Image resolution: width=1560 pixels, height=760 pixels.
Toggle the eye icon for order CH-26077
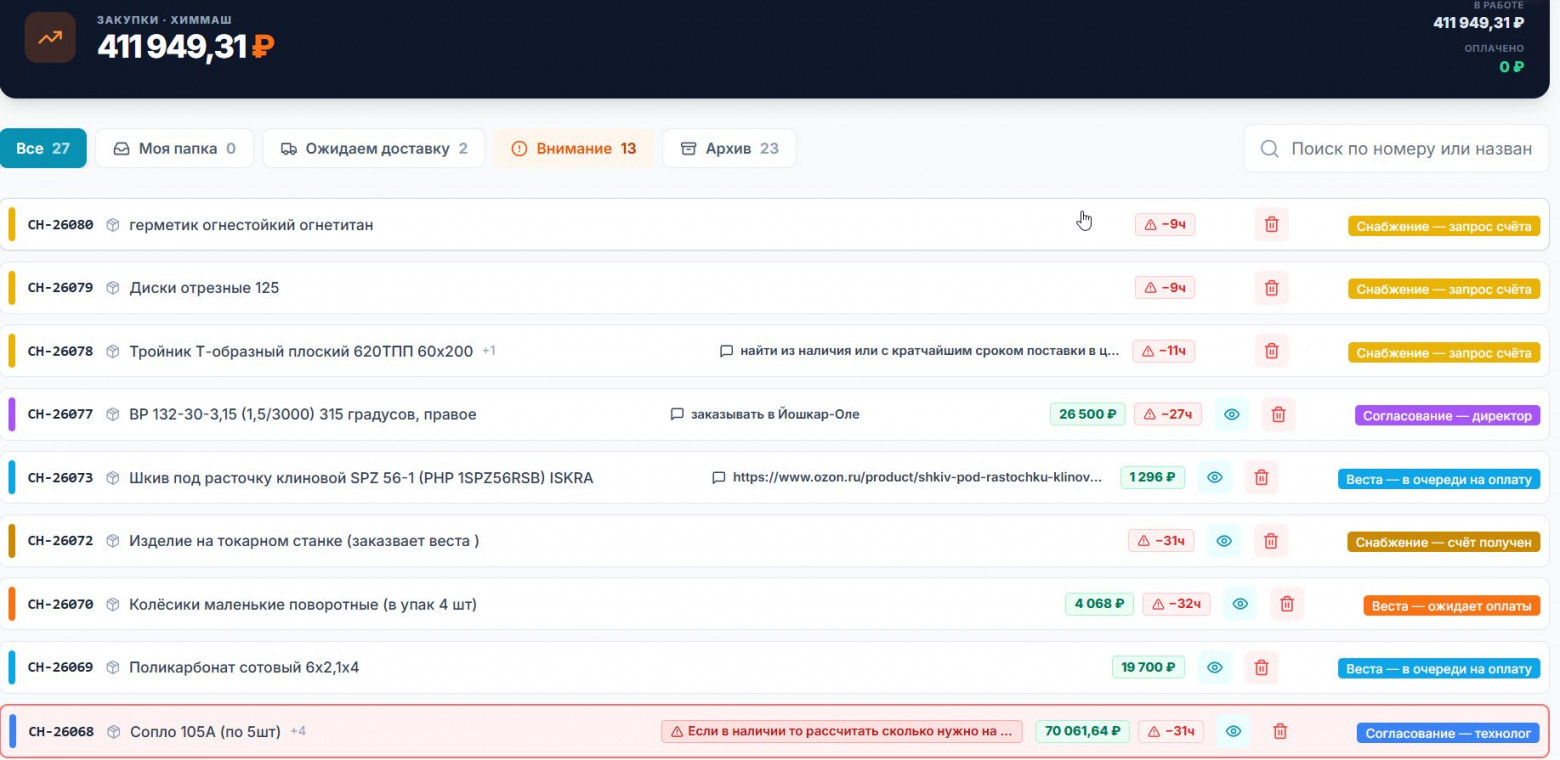(1231, 414)
